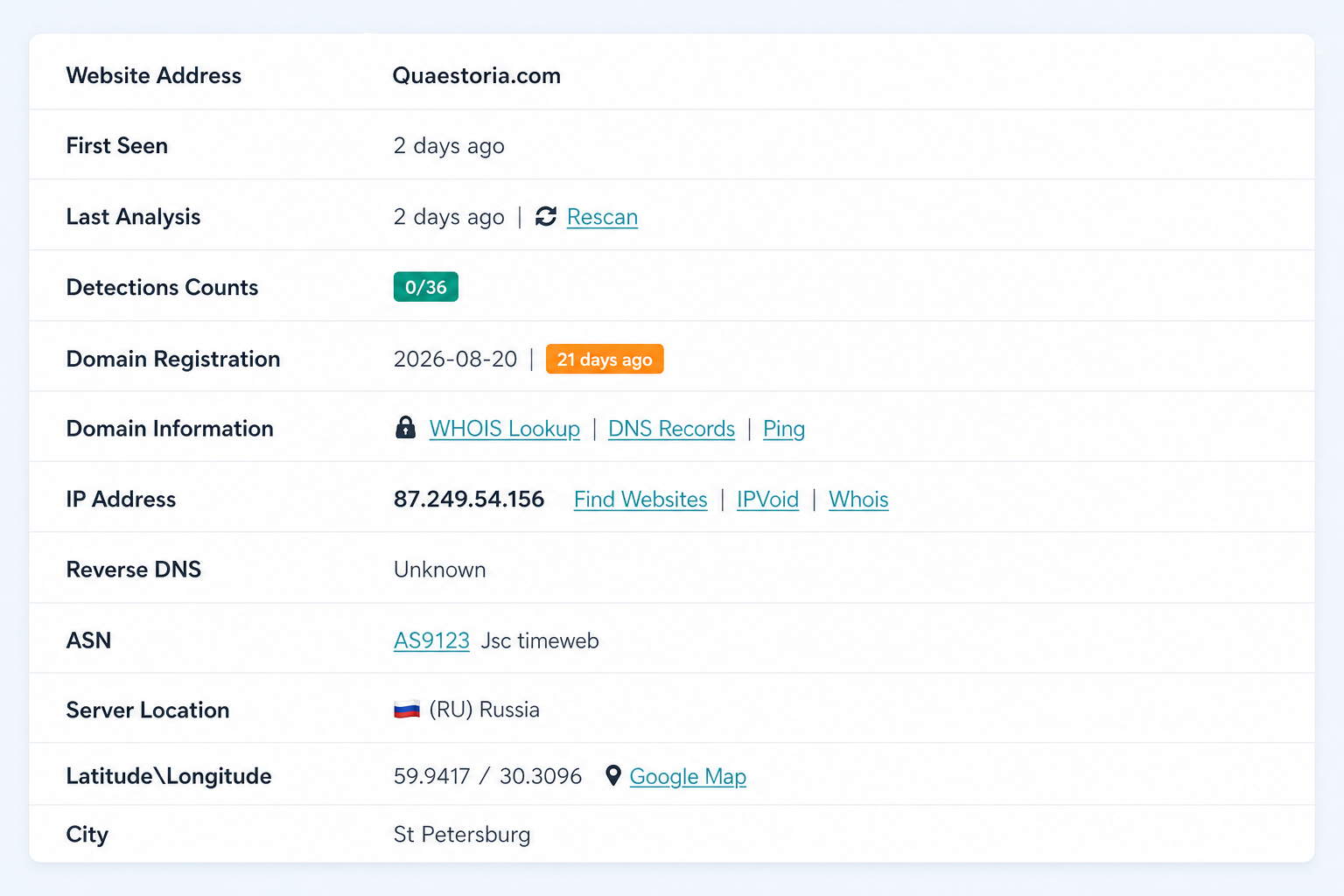The width and height of the screenshot is (1344, 896).
Task: Click the map pin icon
Action: [613, 775]
